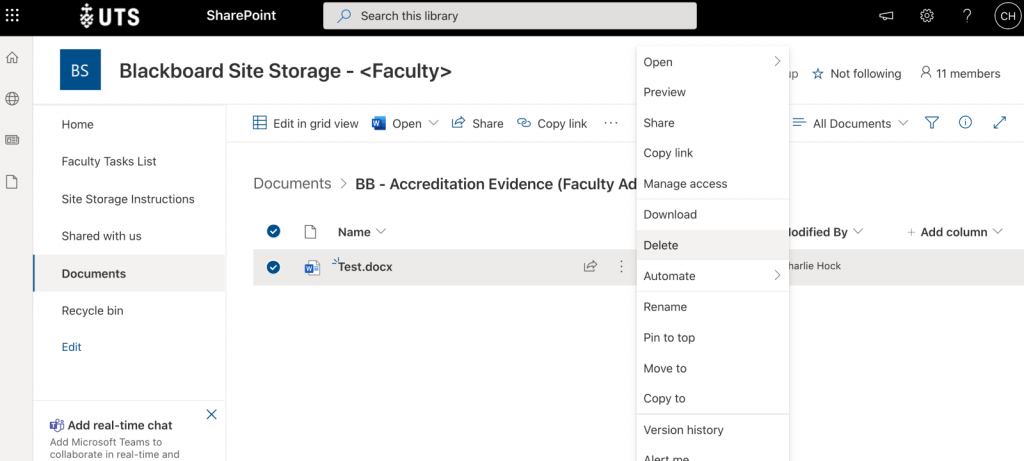This screenshot has width=1024, height=461.
Task: Open the app launcher waffle icon
Action: [12, 16]
